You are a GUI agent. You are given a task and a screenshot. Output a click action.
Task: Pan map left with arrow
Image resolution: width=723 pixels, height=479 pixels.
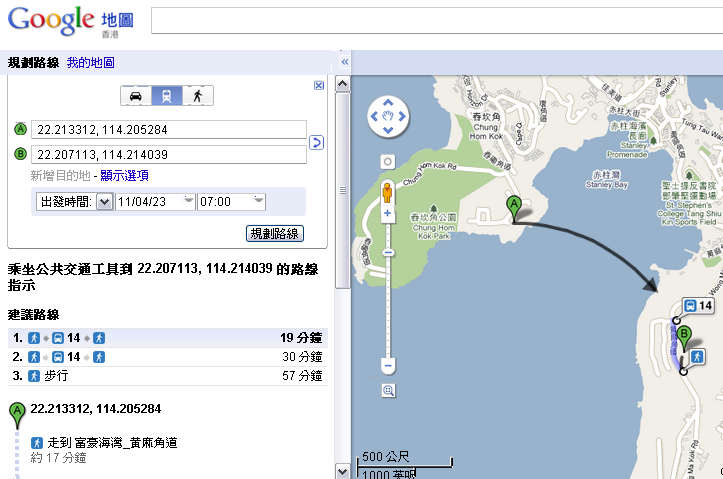[374, 116]
